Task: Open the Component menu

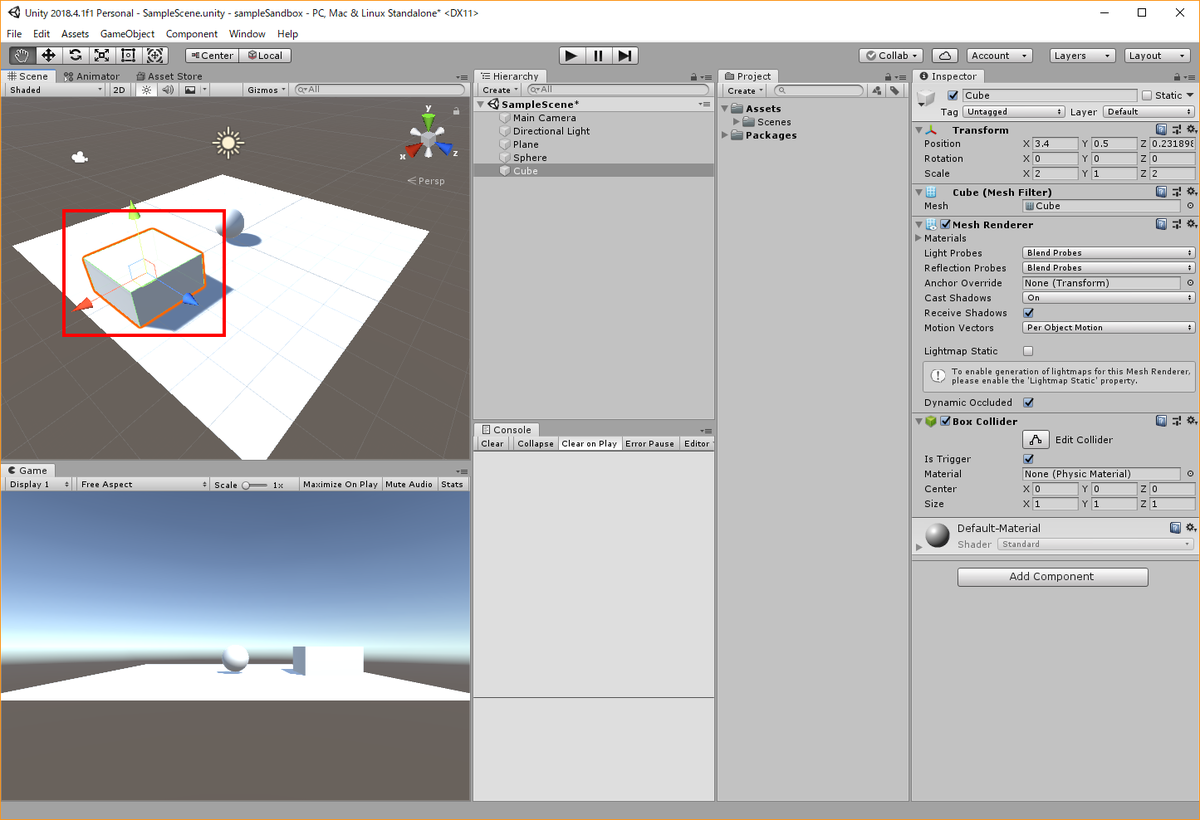Action: coord(192,34)
